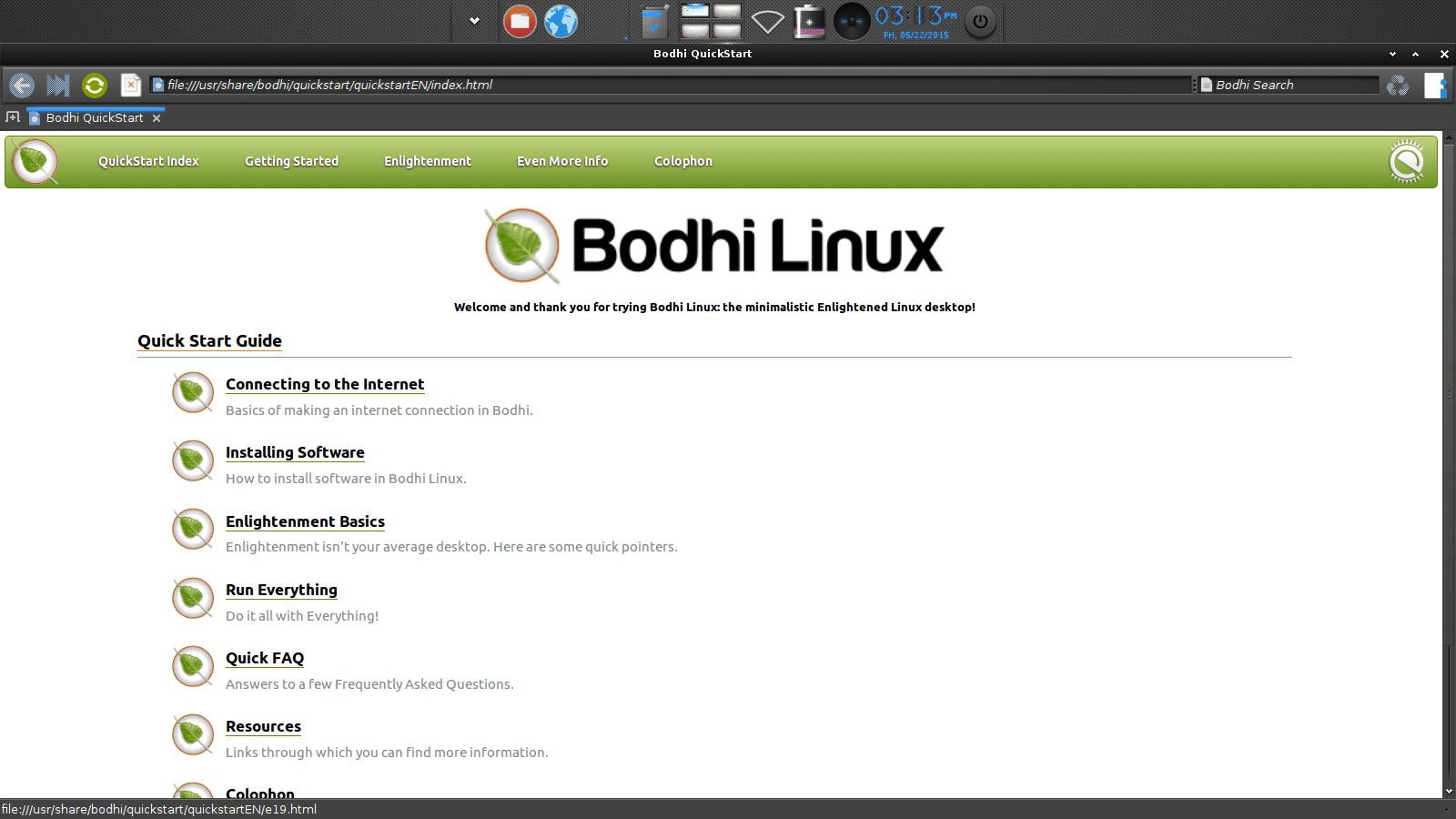Switch to the top-left virtual desktop in pager

tap(695, 12)
